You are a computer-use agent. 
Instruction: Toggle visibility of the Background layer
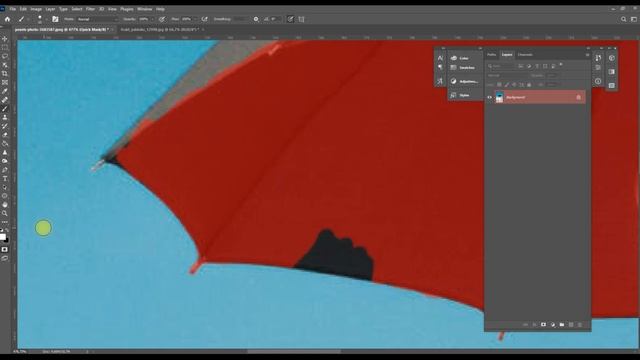489,97
